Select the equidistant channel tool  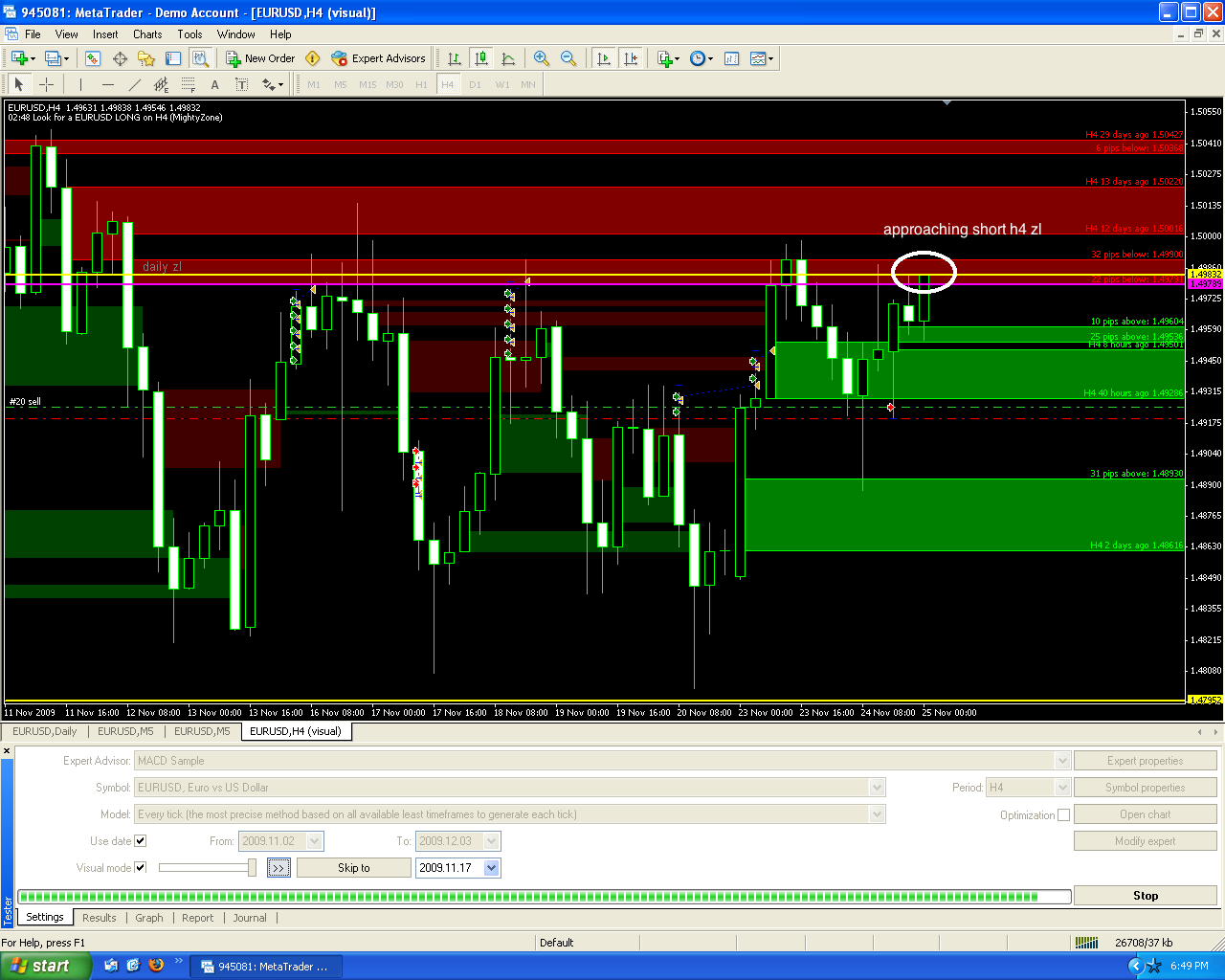pos(161,84)
